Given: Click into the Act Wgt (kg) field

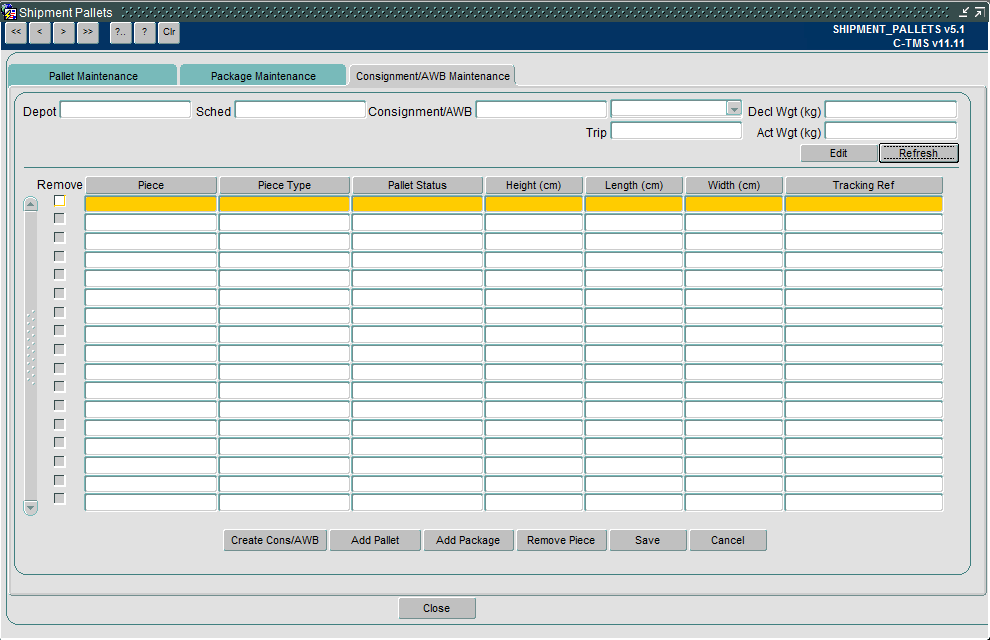Looking at the screenshot, I should click(x=891, y=131).
